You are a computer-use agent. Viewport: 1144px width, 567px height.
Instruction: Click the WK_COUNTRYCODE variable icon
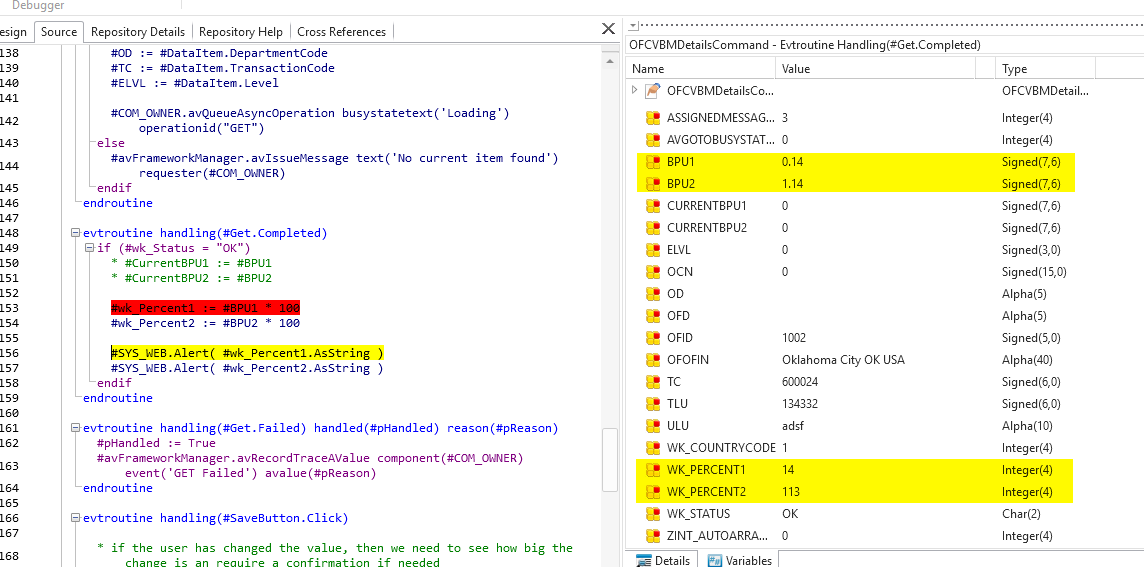[653, 447]
